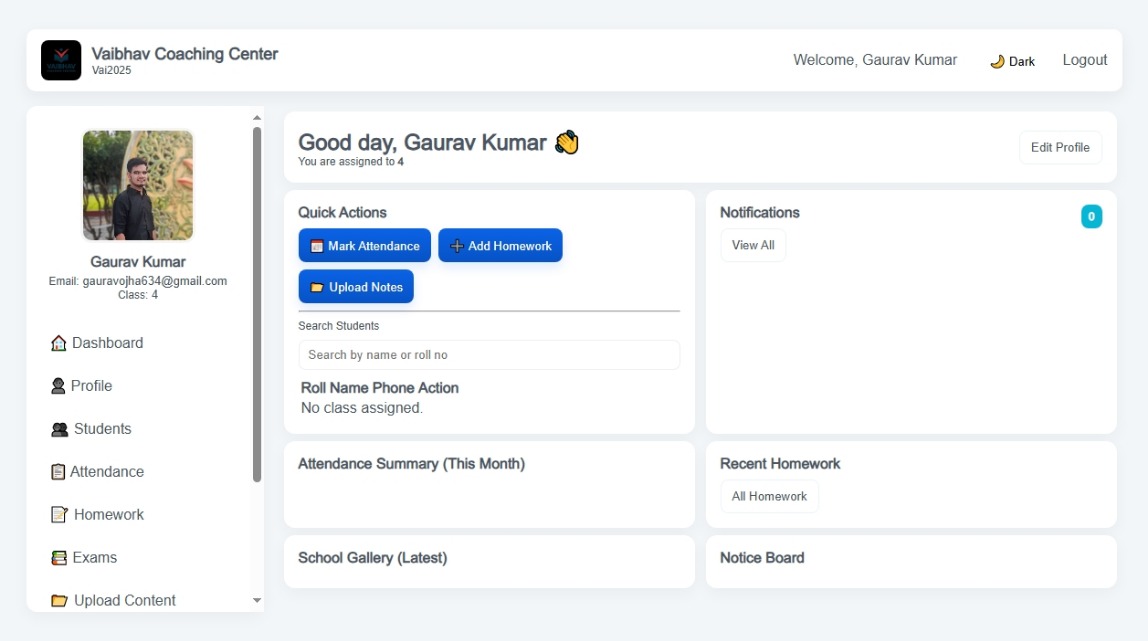Click the group icon beside Students
Image resolution: width=1148 pixels, height=641 pixels.
(60, 429)
